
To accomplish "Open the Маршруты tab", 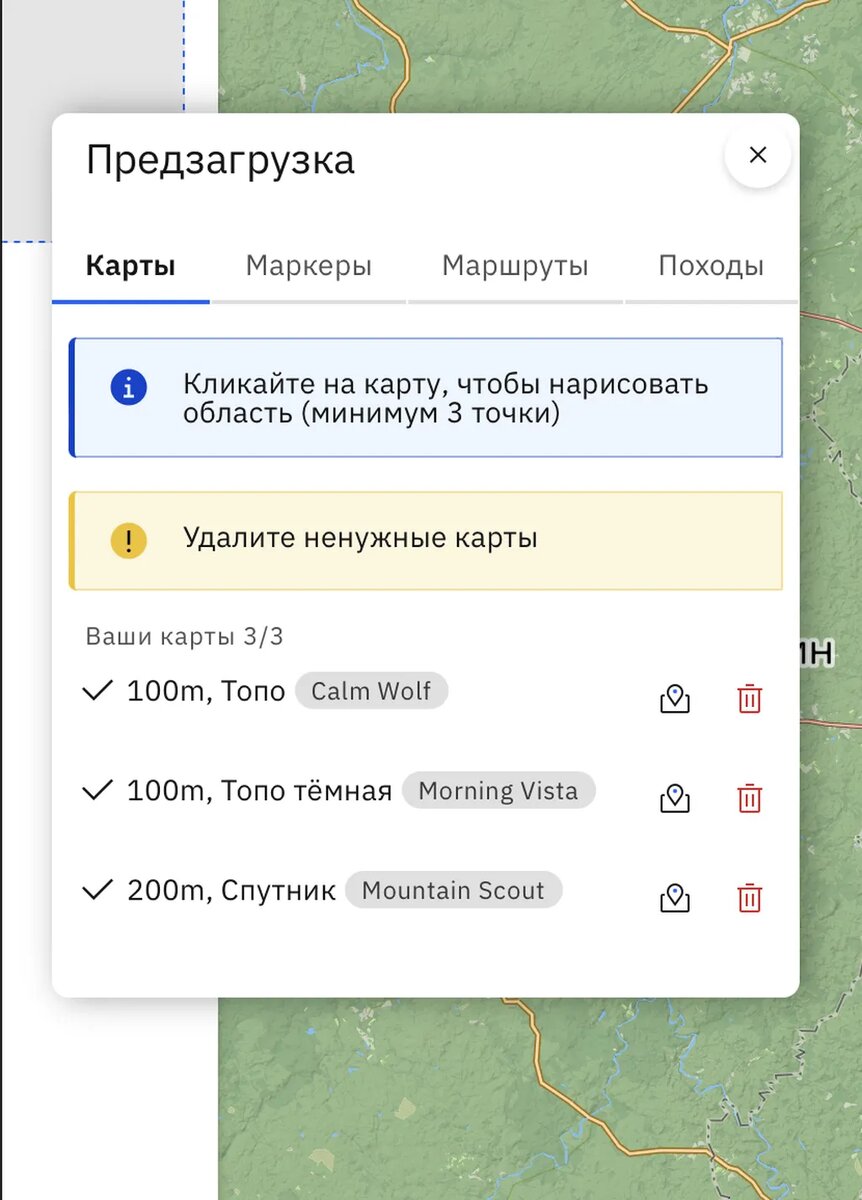I will point(515,266).
